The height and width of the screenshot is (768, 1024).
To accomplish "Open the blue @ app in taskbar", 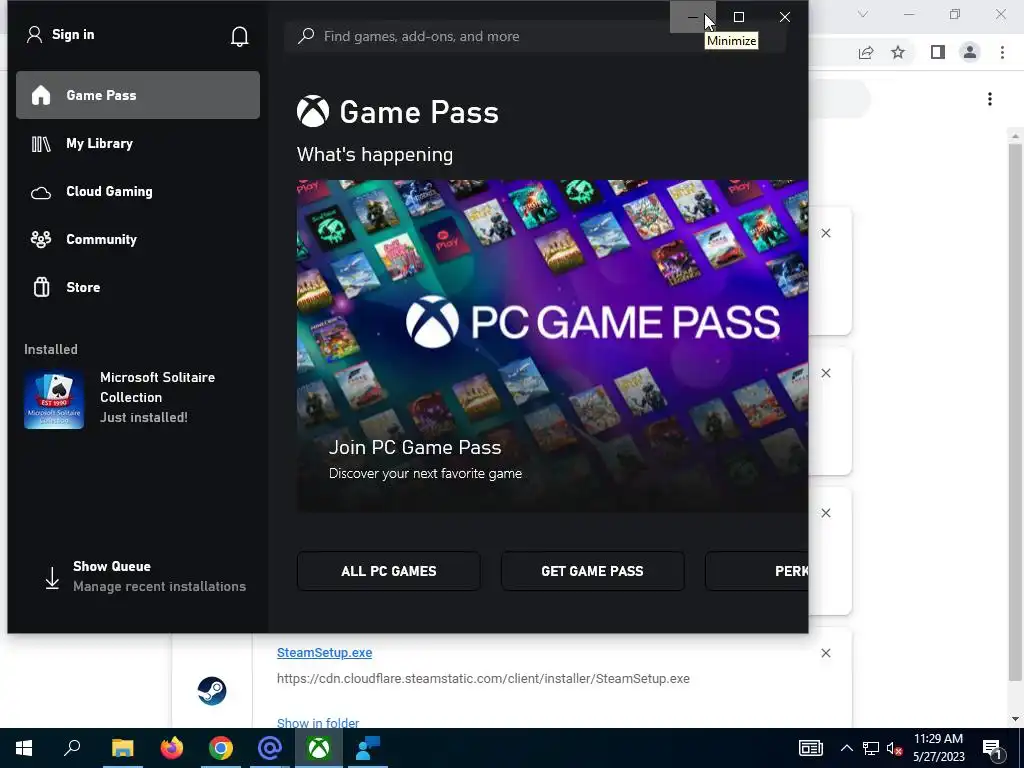I will [270, 748].
